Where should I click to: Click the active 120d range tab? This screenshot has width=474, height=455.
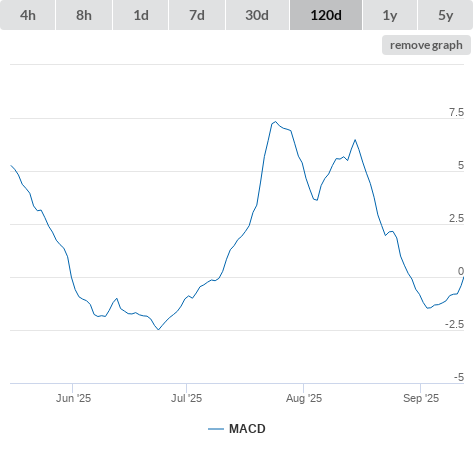[326, 15]
